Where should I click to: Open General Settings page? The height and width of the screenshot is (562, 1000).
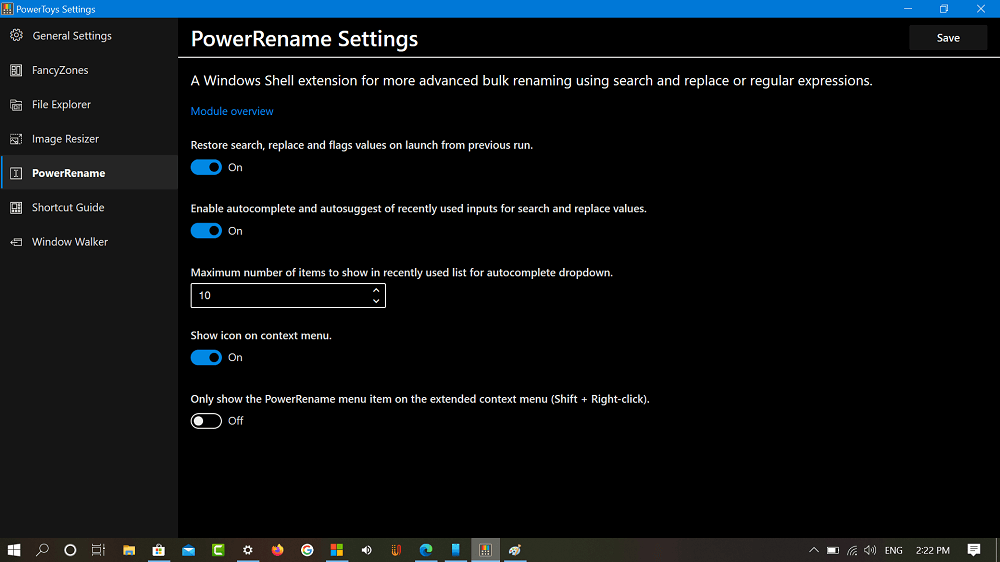(89, 36)
